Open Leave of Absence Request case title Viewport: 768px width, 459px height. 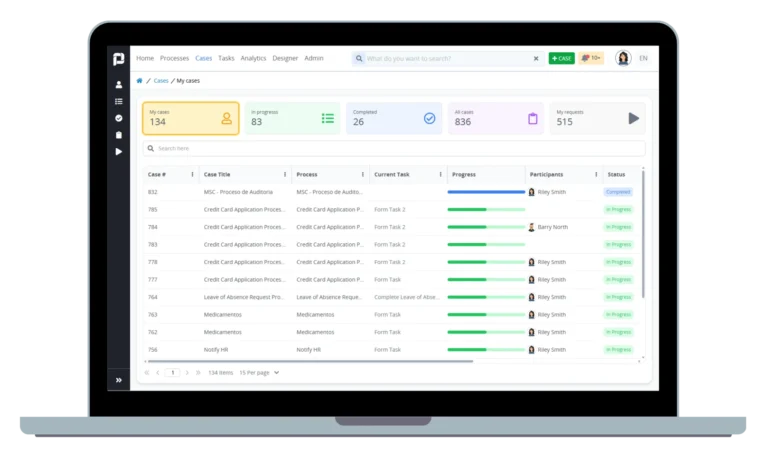pyautogui.click(x=243, y=297)
